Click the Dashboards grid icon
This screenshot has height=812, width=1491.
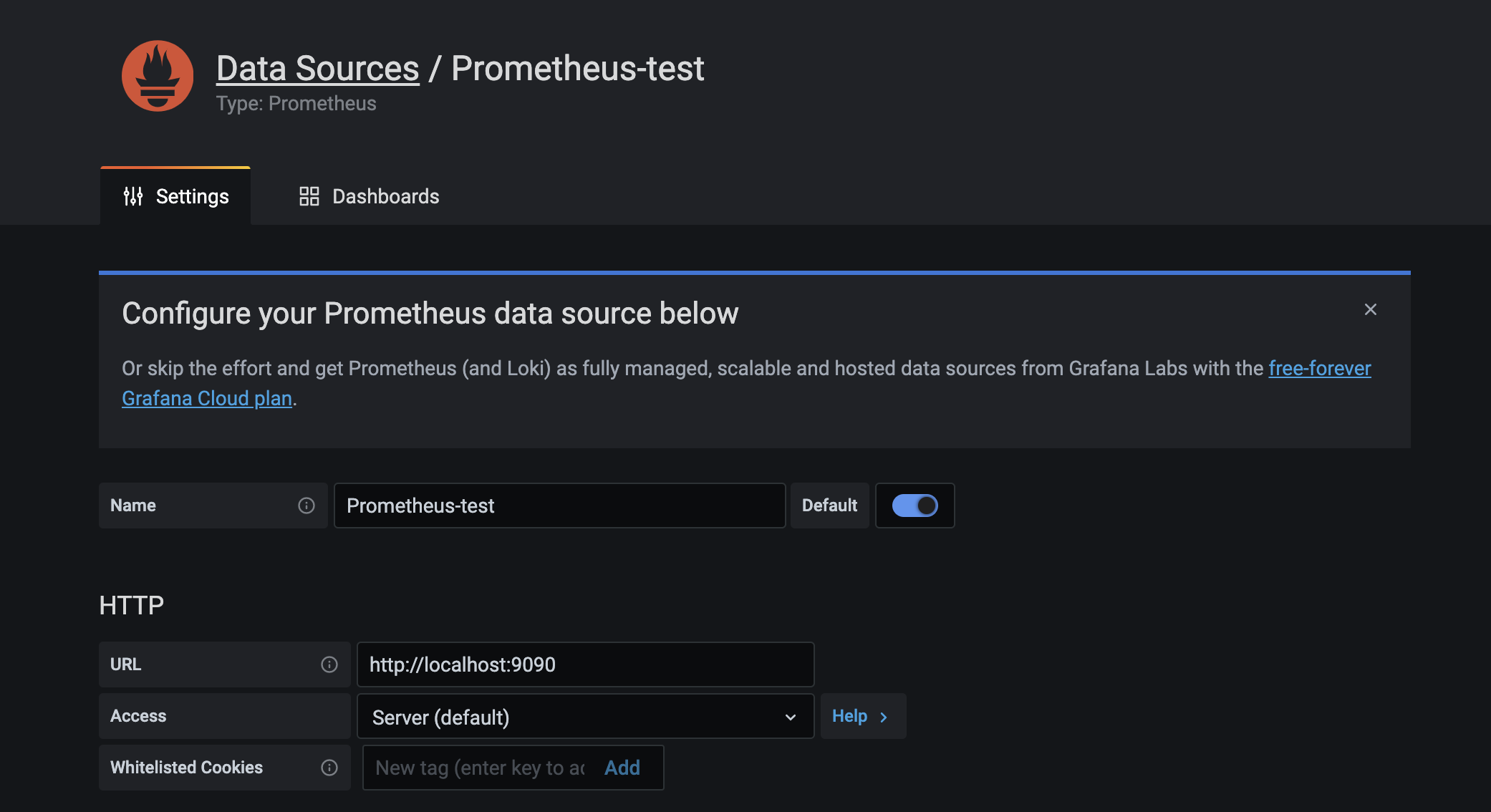tap(309, 196)
